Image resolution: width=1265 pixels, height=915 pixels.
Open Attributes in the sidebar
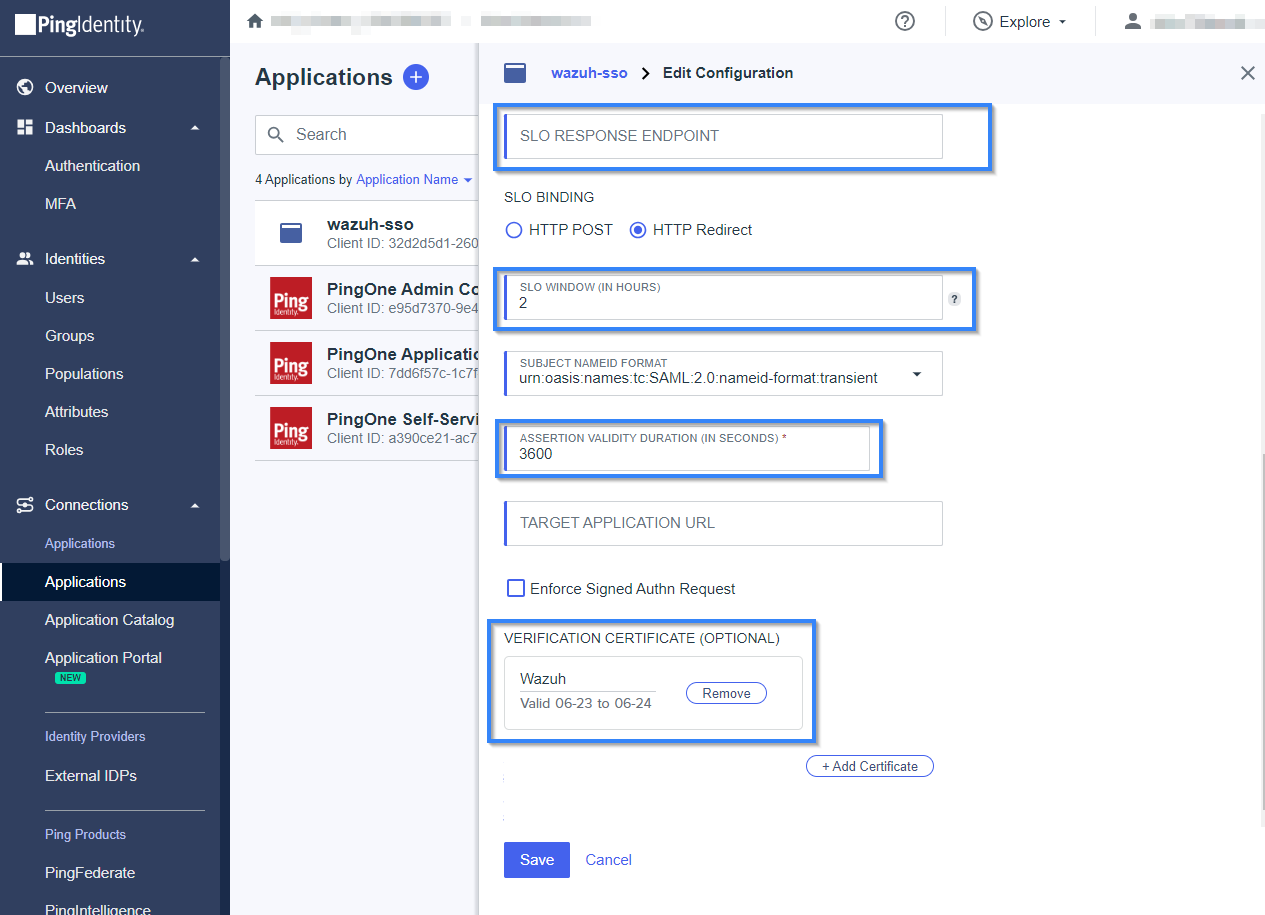76,412
